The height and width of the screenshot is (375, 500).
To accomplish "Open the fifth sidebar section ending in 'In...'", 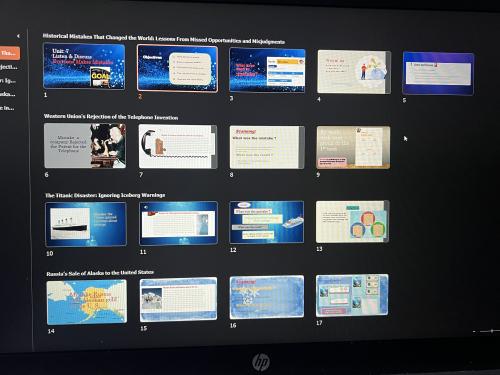I will pos(7,108).
